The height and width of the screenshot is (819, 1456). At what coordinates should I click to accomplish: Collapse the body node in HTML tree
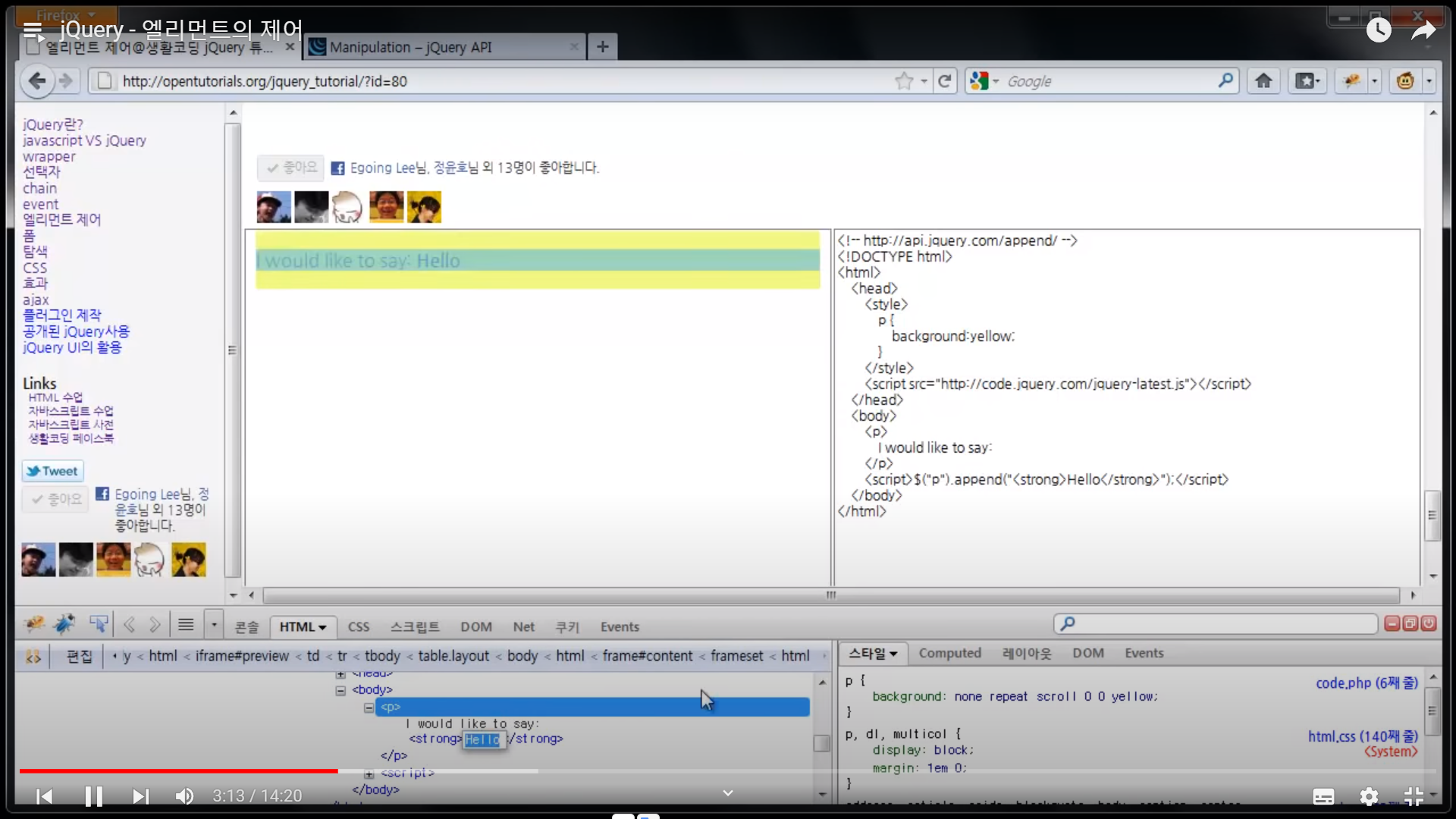click(340, 690)
